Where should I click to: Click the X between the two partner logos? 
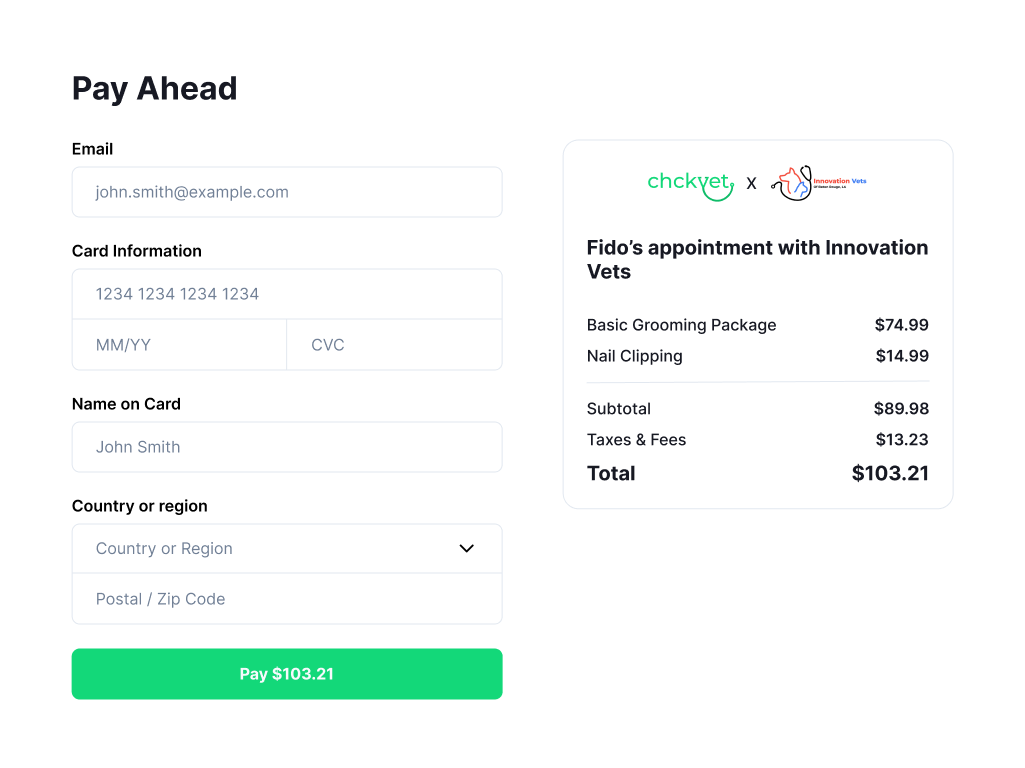point(751,183)
